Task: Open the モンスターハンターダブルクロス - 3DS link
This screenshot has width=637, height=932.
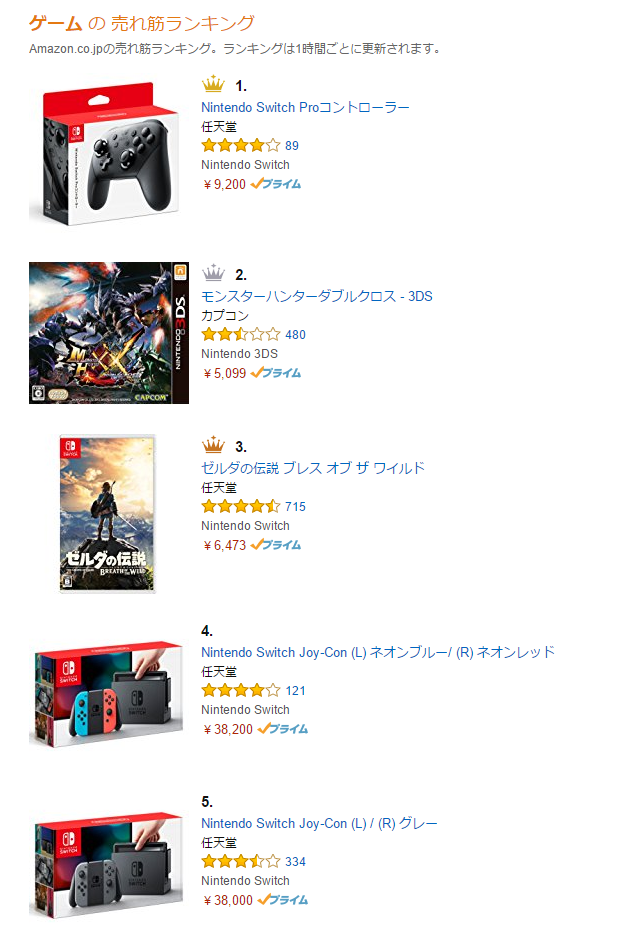Action: pos(317,296)
